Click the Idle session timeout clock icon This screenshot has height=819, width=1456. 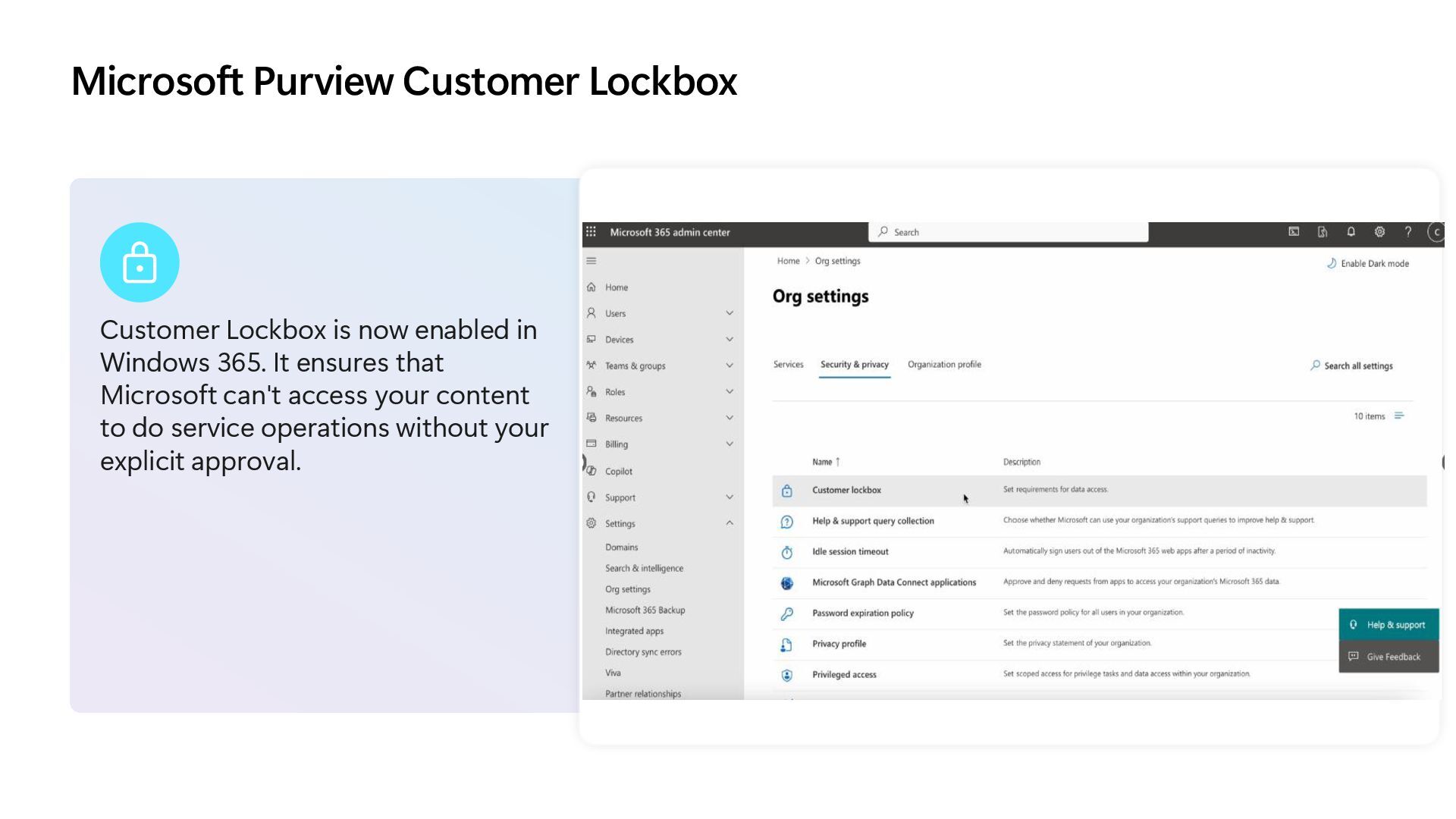pyautogui.click(x=787, y=552)
